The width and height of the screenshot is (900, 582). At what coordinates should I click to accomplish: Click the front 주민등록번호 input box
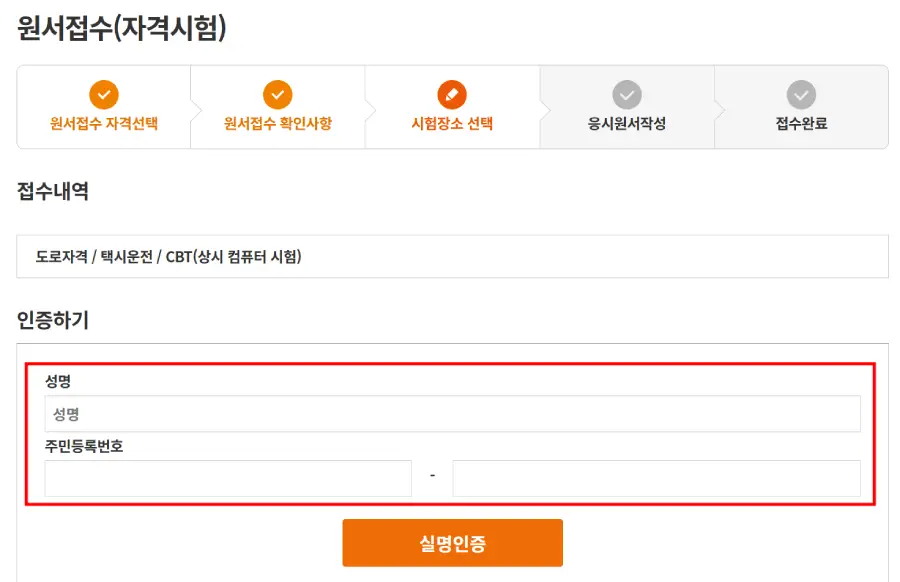[x=226, y=478]
